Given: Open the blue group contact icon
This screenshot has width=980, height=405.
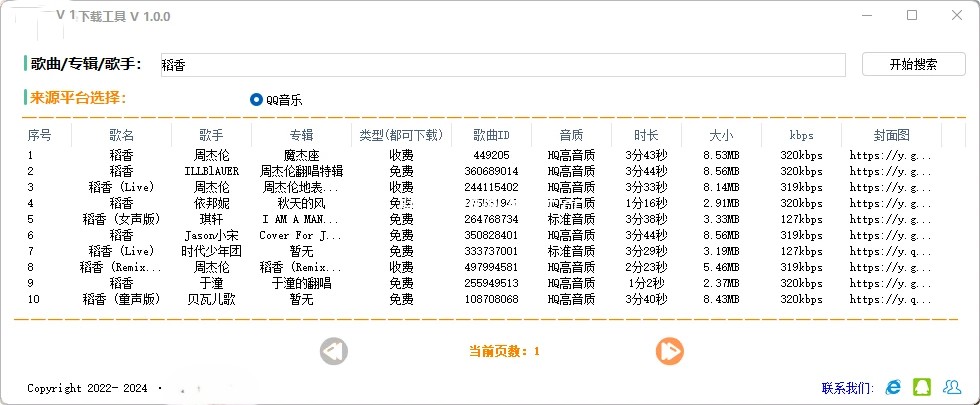Looking at the screenshot, I should click(952, 388).
